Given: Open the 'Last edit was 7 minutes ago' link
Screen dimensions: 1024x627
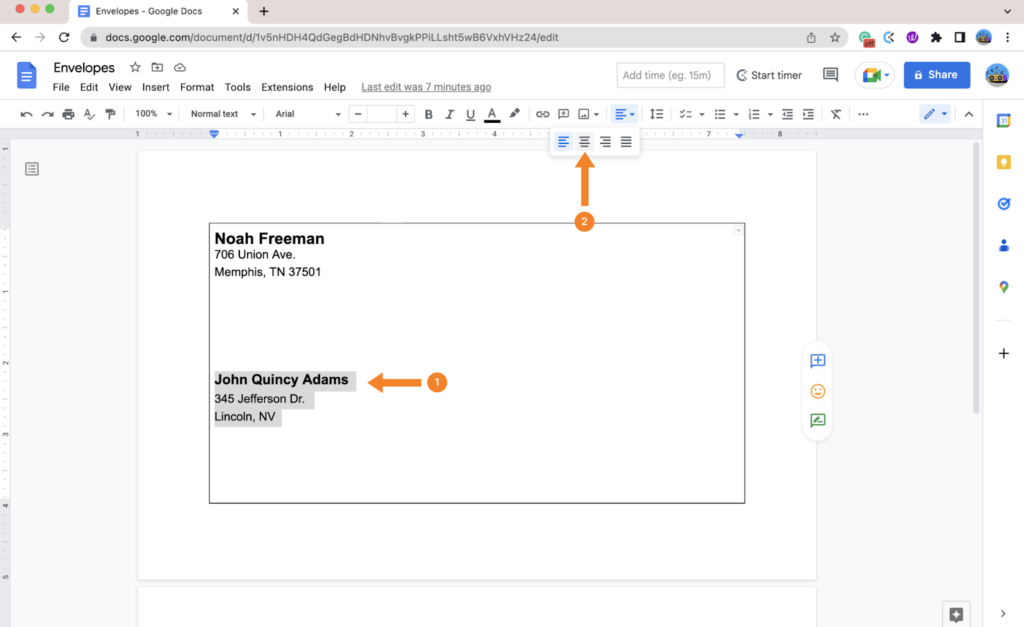Looking at the screenshot, I should pos(426,88).
